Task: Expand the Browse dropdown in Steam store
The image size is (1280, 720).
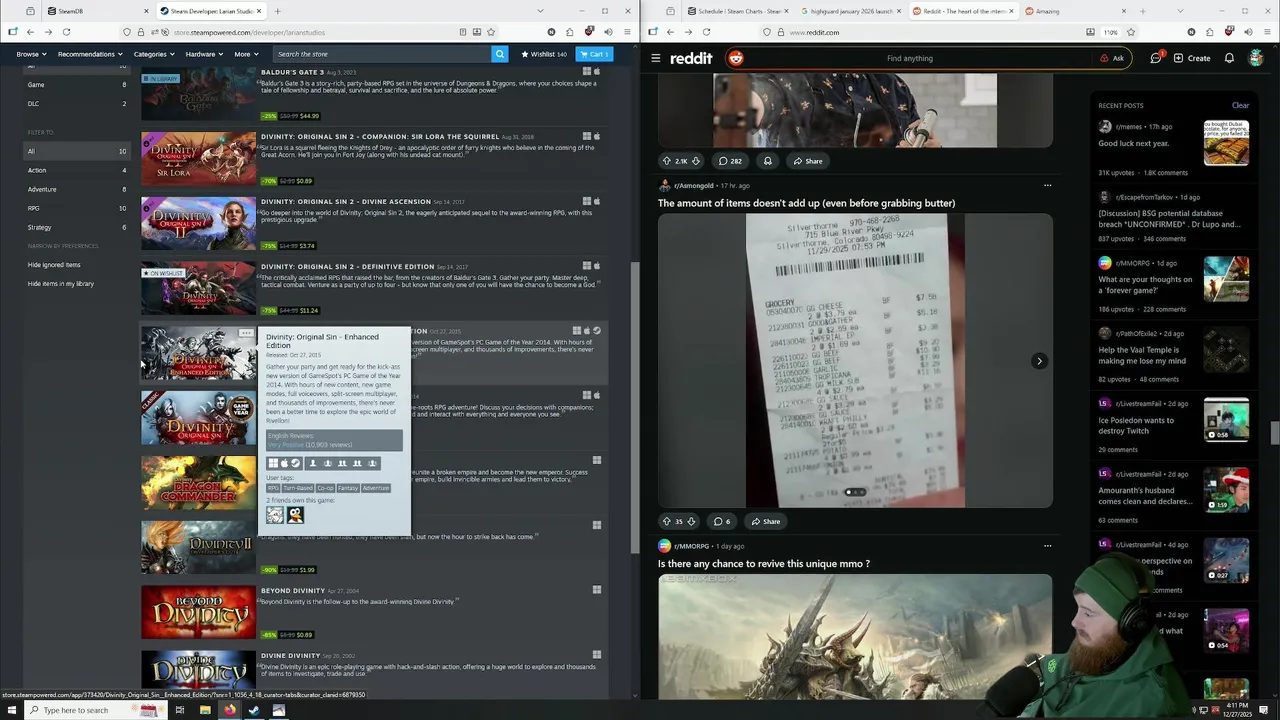Action: click(31, 54)
